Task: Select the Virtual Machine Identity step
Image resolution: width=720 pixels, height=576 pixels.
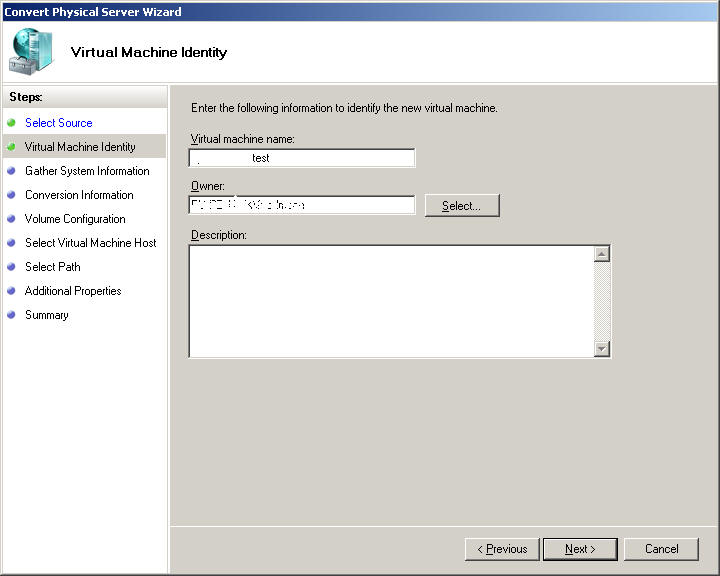Action: pos(80,147)
